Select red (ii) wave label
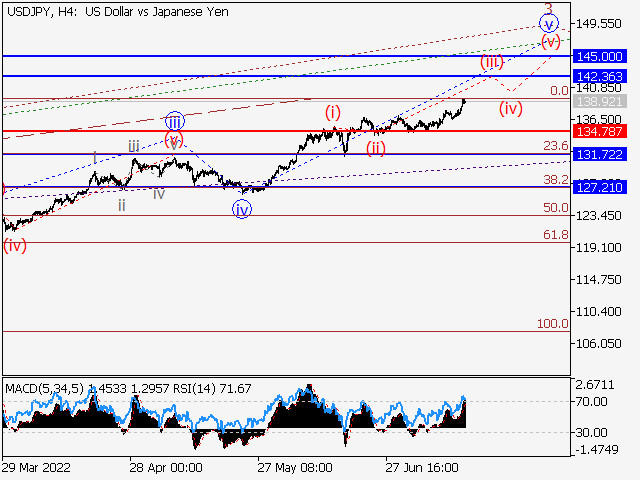This screenshot has width=640, height=480. (375, 148)
